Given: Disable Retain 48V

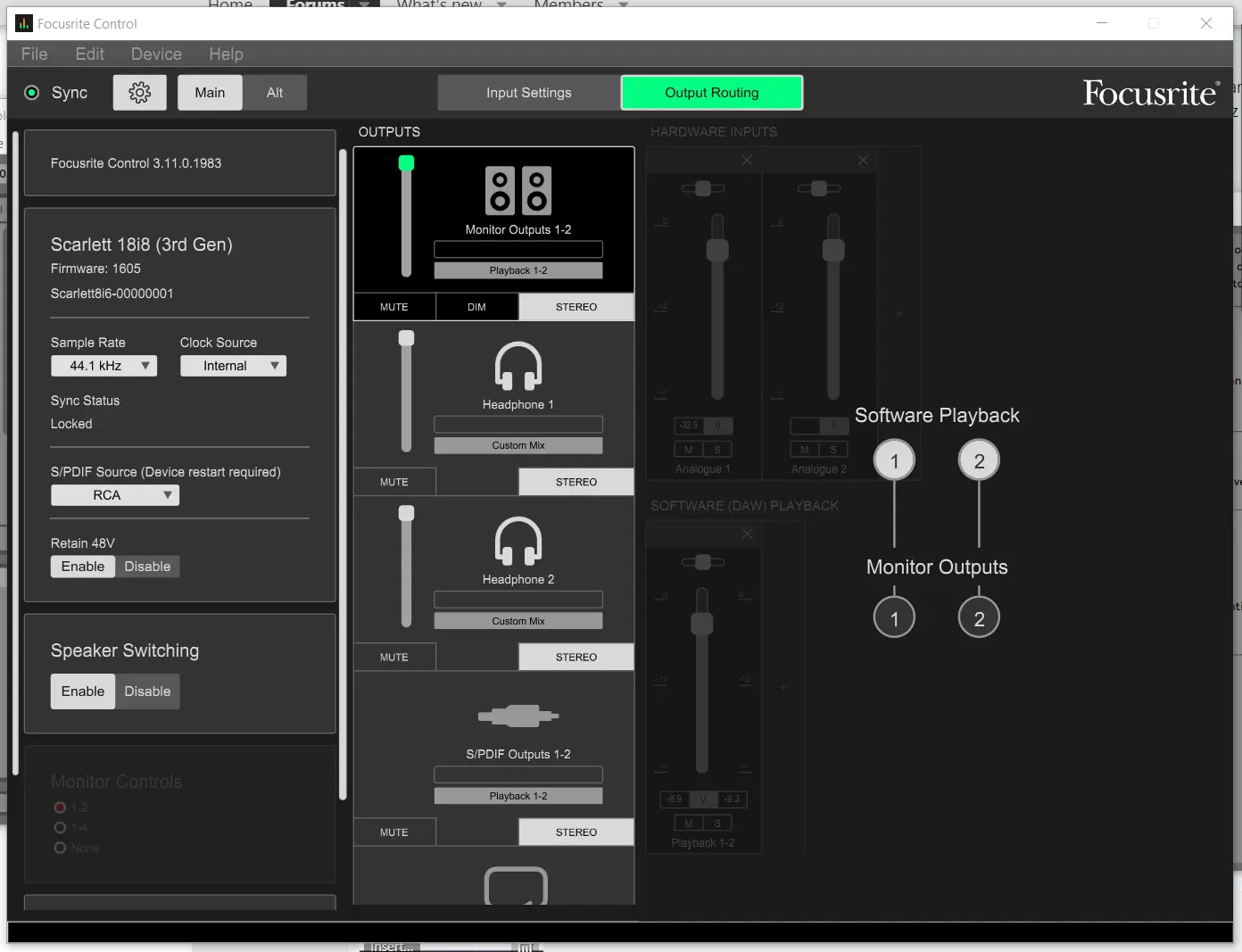Looking at the screenshot, I should pos(147,567).
